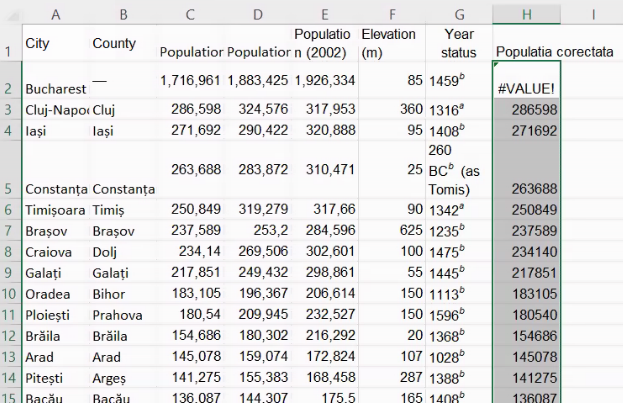This screenshot has height=403, width=623.
Task: Select the empty column I header
Action: [592, 14]
